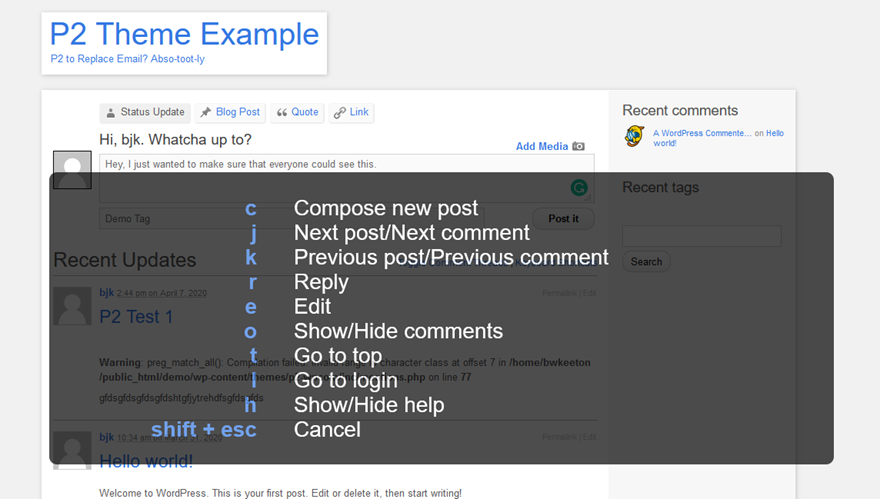Open the A WordPress Commenter link
880x499 pixels.
click(x=702, y=133)
